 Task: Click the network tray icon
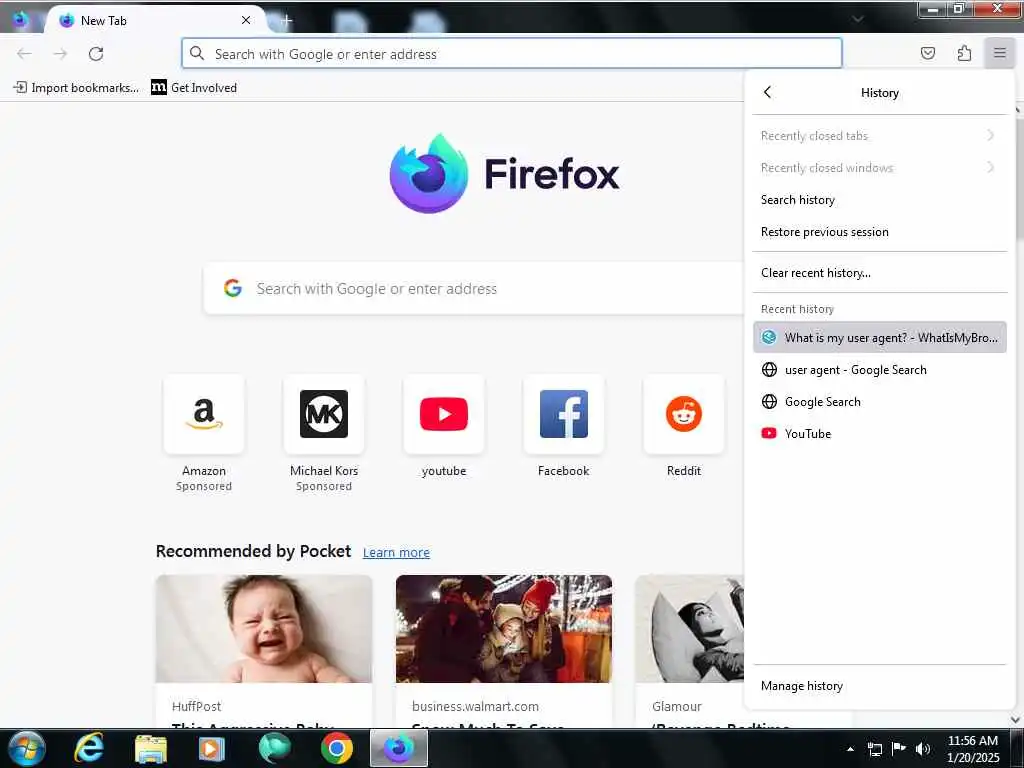click(874, 749)
